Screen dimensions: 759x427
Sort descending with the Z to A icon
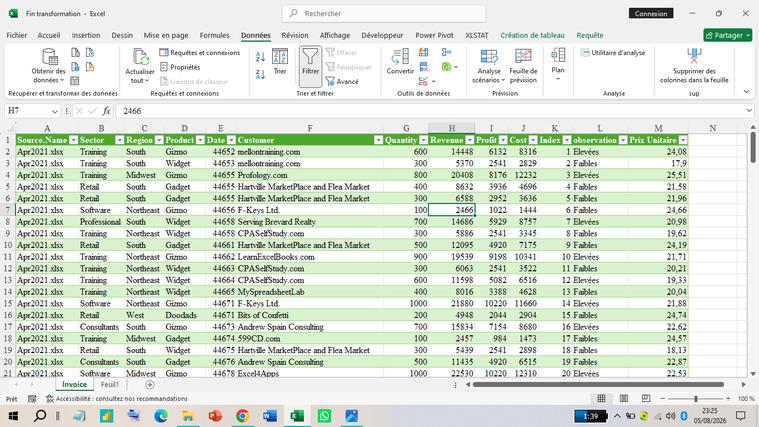coord(260,75)
